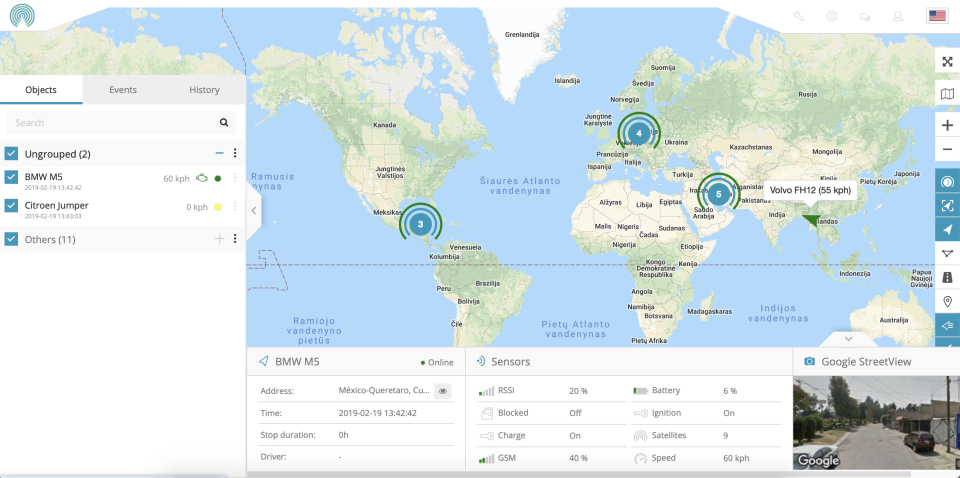960x478 pixels.
Task: Click BMW M5 speed 60 kph in list
Action: (176, 179)
